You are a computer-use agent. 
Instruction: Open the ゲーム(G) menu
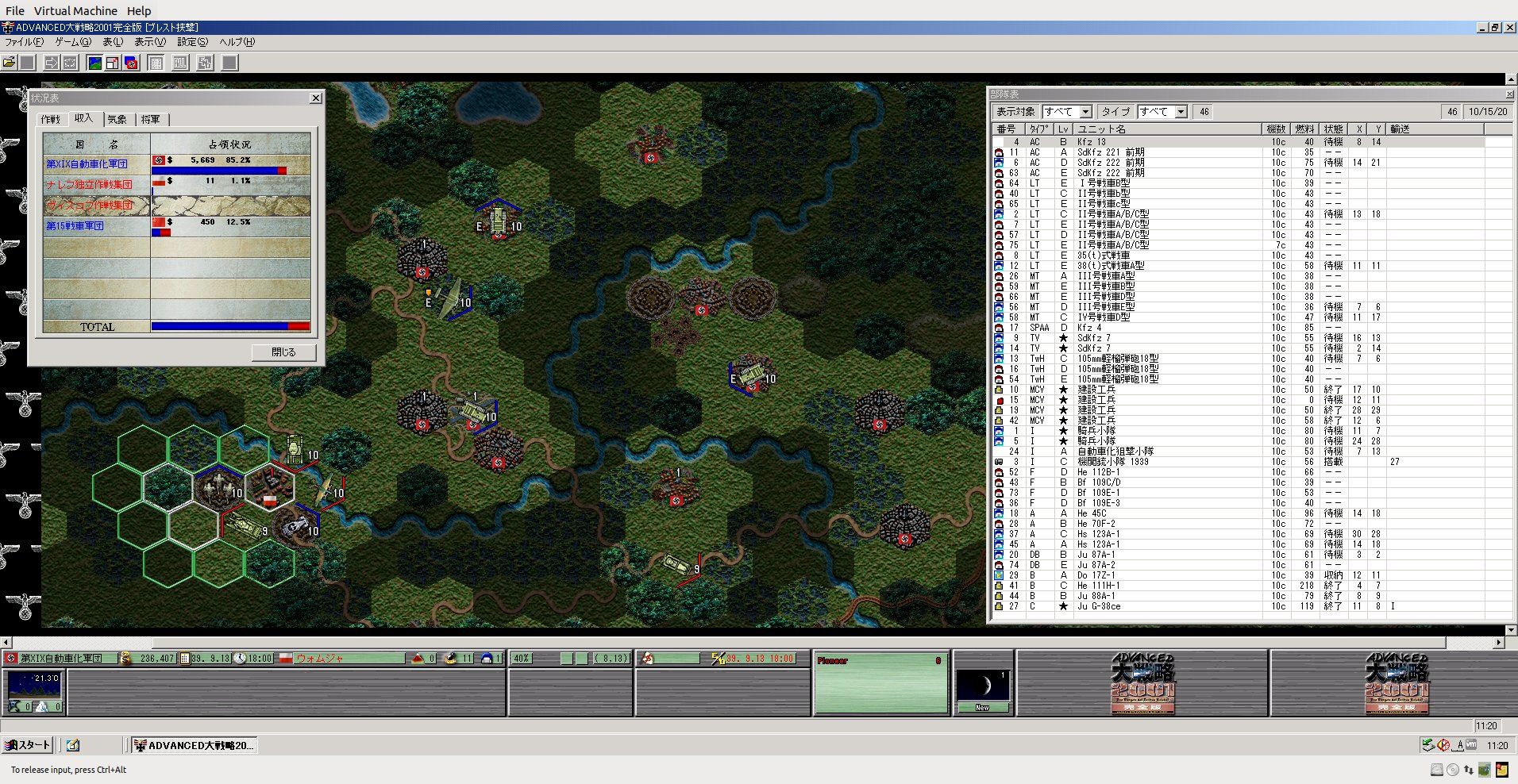point(73,42)
